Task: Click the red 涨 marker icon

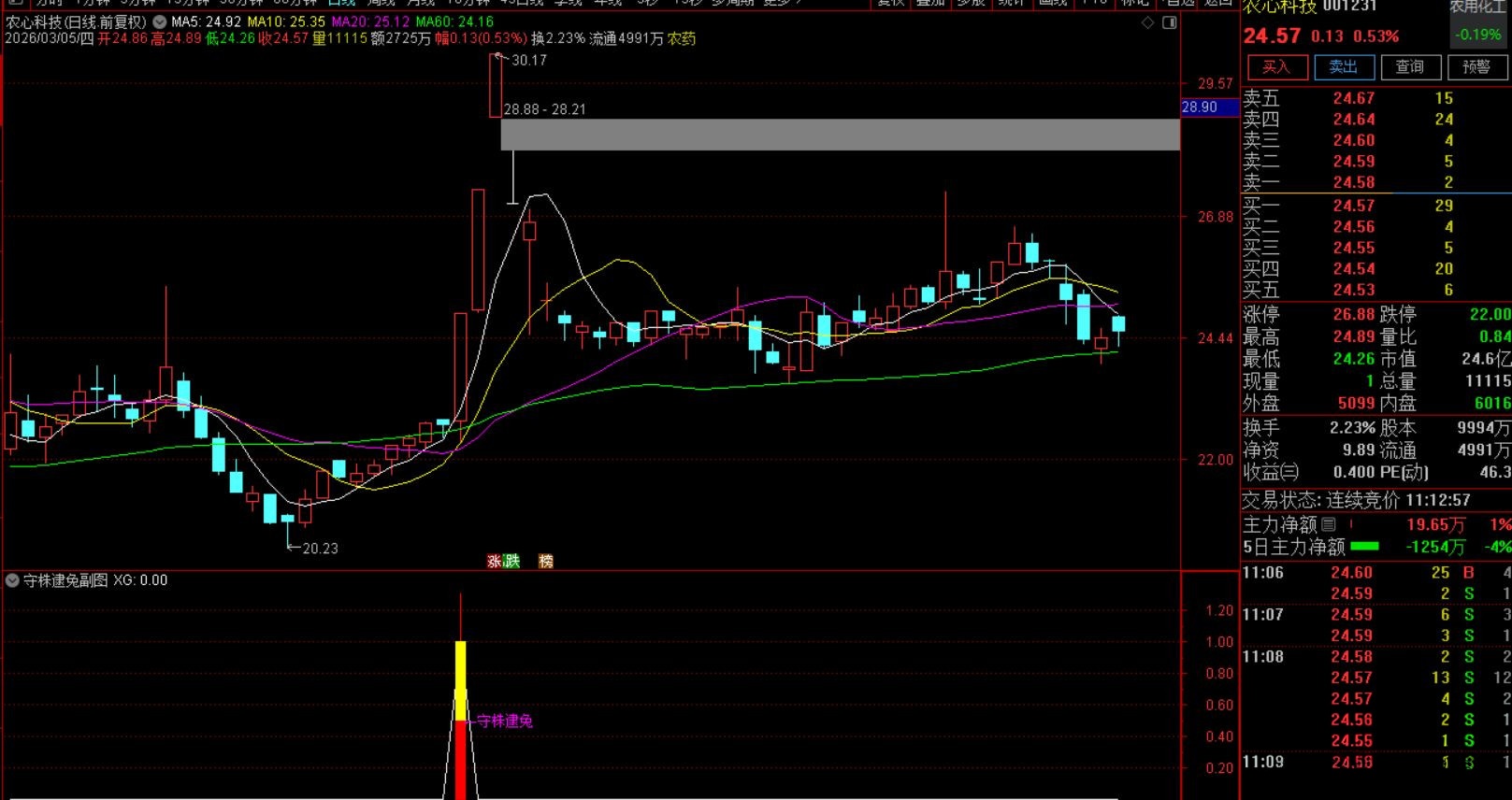Action: click(494, 561)
